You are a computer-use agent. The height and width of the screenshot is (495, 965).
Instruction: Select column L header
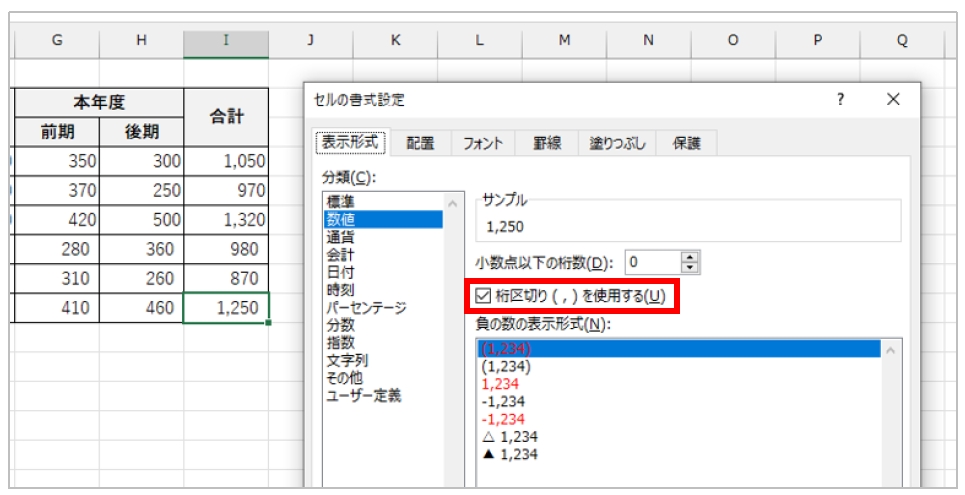pos(479,41)
